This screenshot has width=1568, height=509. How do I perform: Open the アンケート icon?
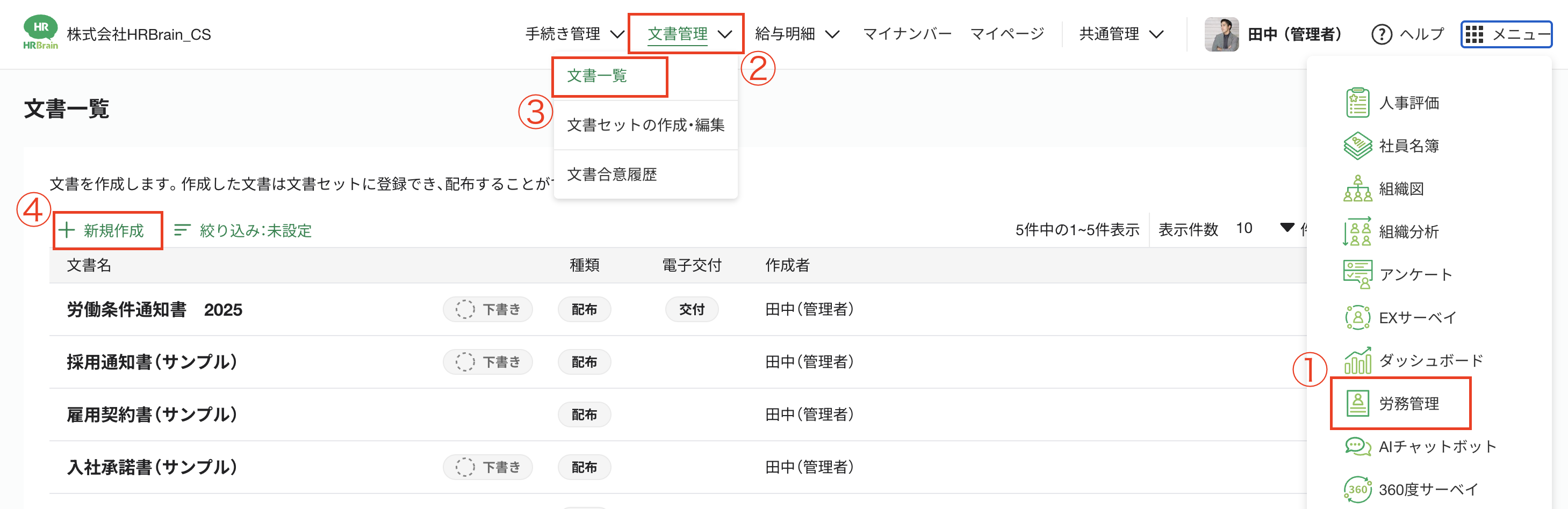tap(1357, 274)
